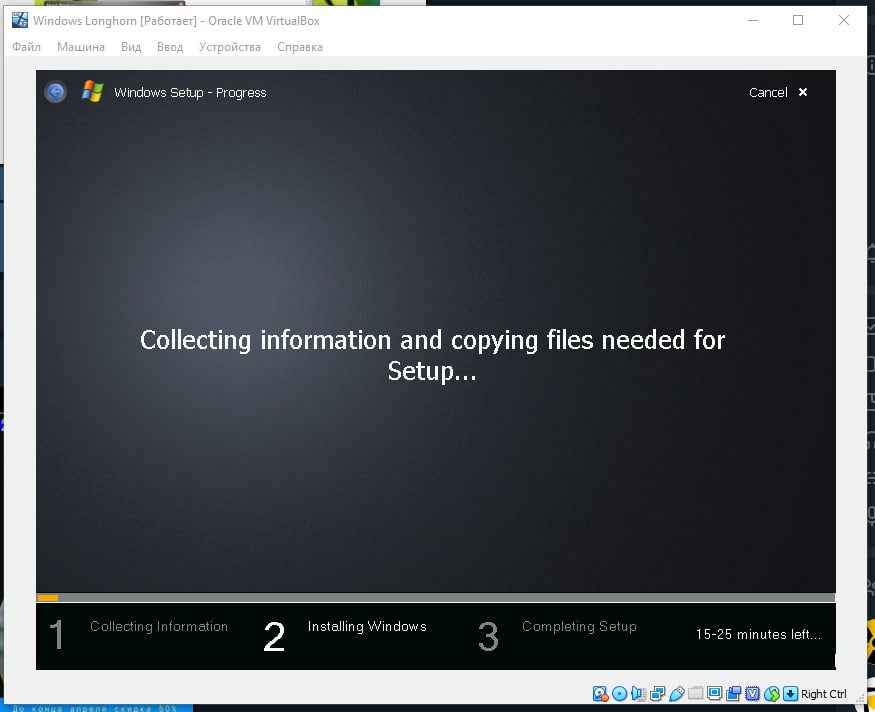Viewport: 875px width, 712px height.
Task: Click the virtualization CPU chip icon
Action: click(753, 694)
